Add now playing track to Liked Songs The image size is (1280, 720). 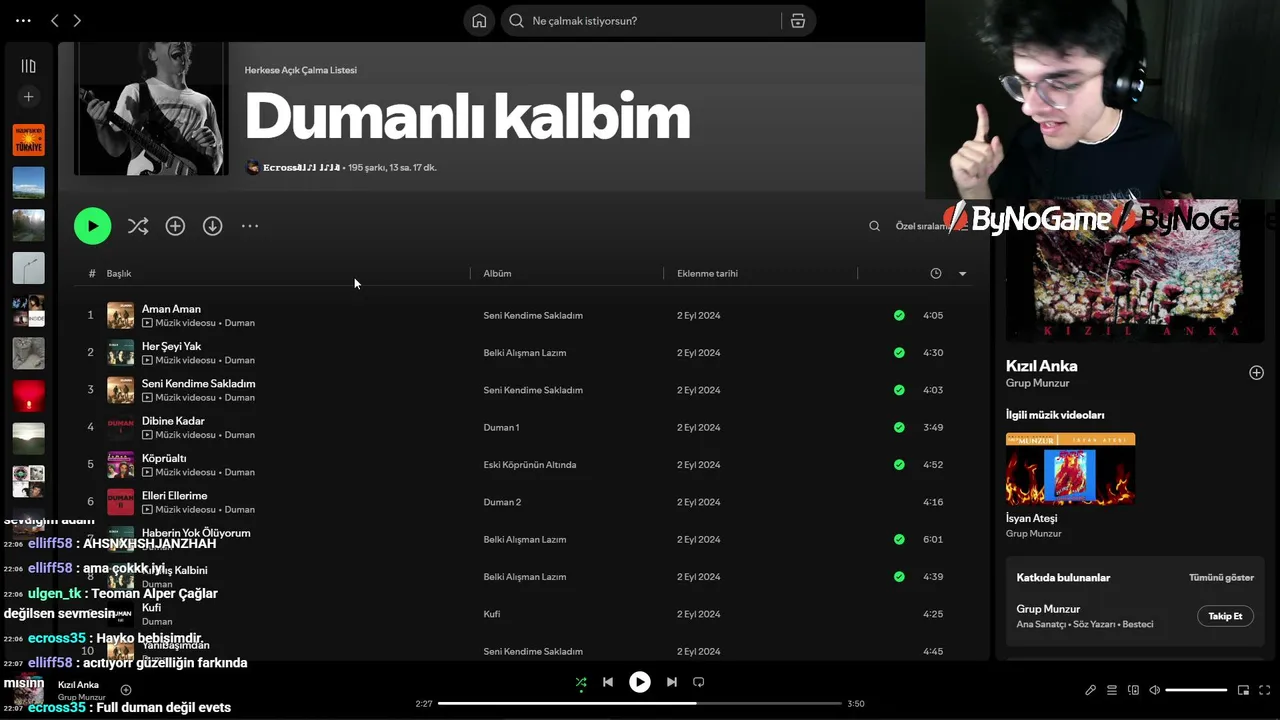pyautogui.click(x=126, y=690)
